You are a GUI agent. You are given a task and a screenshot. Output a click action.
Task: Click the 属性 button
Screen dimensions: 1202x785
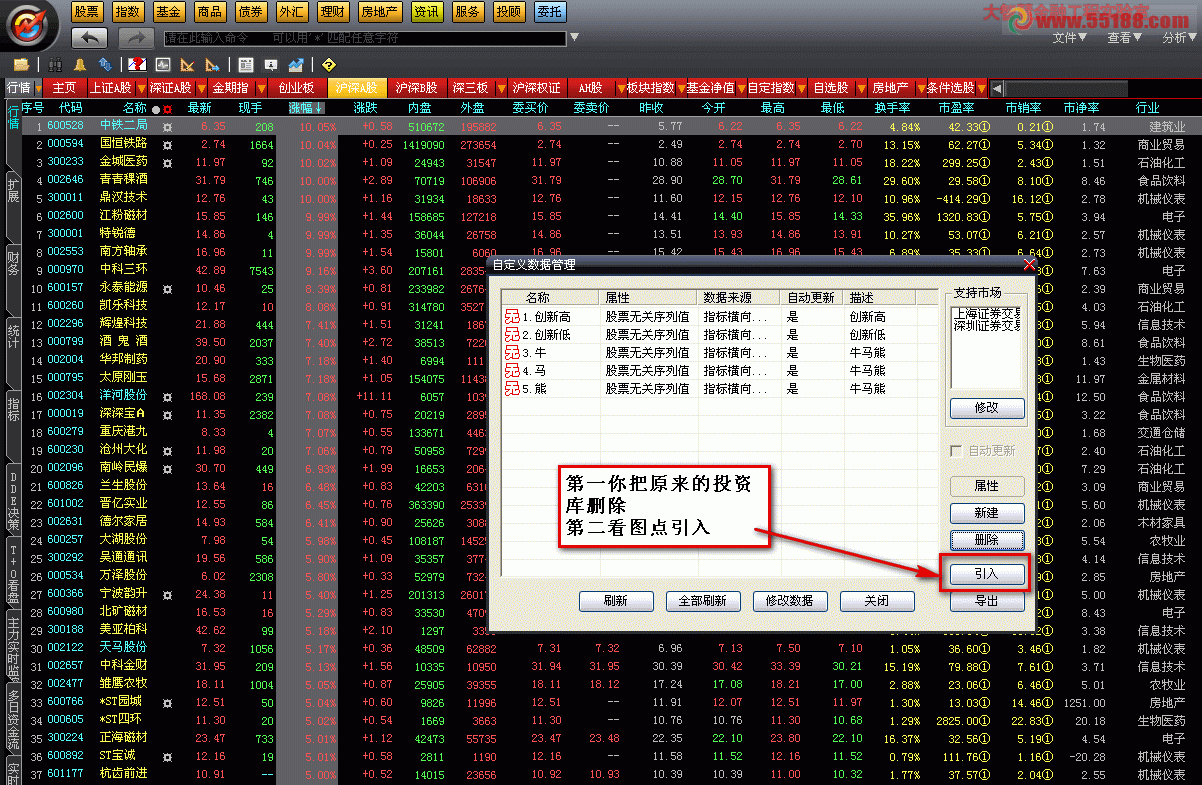(986, 486)
